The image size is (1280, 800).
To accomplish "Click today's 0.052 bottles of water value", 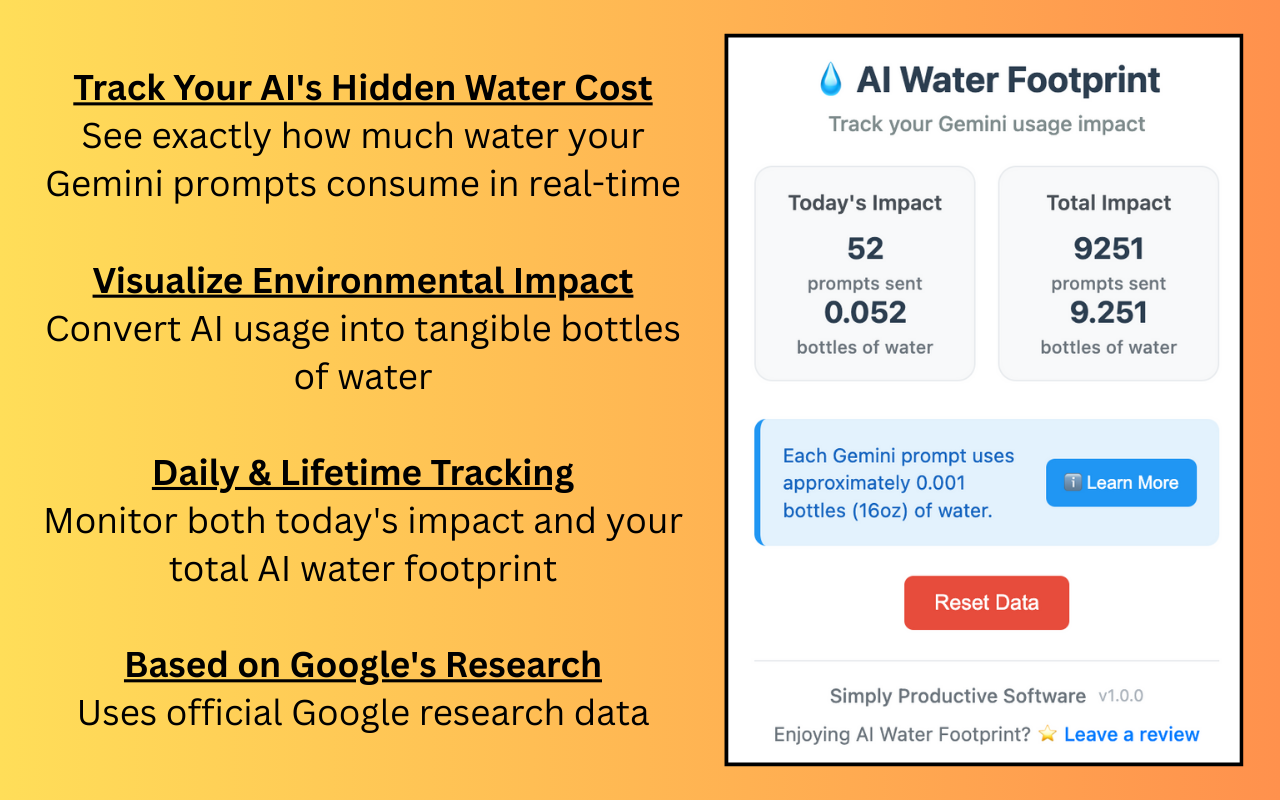I will [865, 313].
